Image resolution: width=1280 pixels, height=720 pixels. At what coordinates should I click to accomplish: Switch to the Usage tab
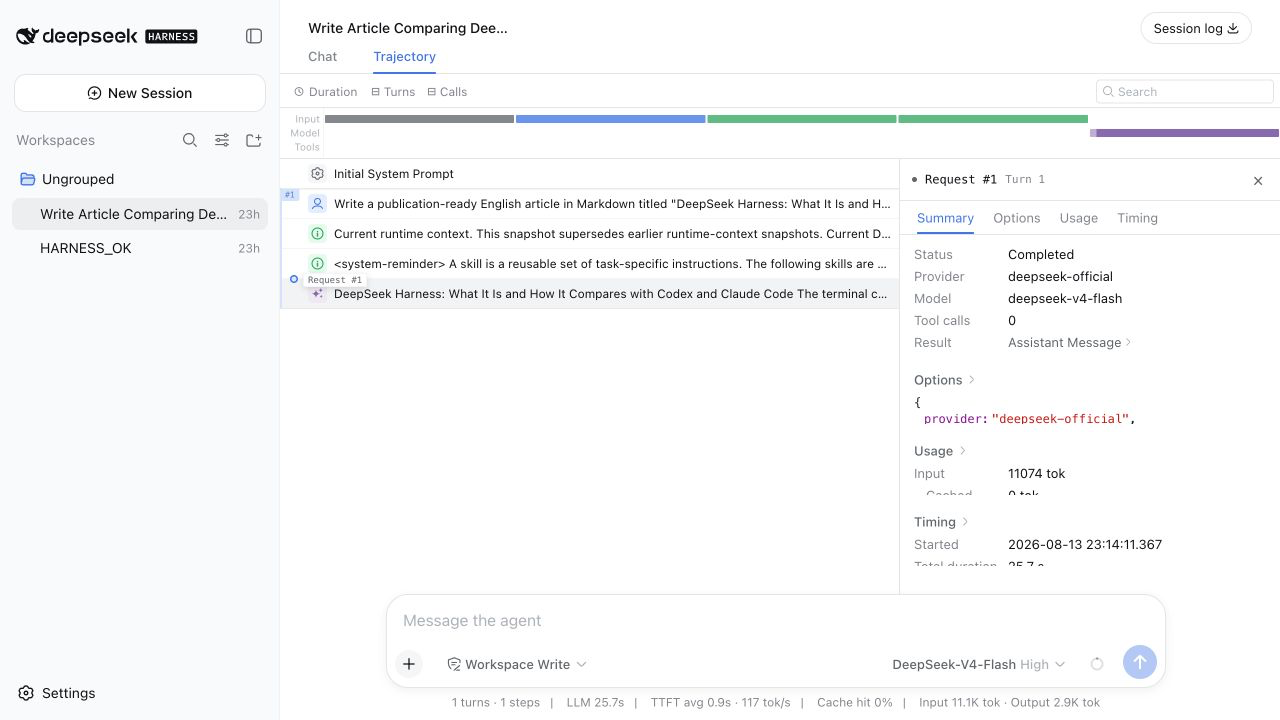pos(1078,218)
